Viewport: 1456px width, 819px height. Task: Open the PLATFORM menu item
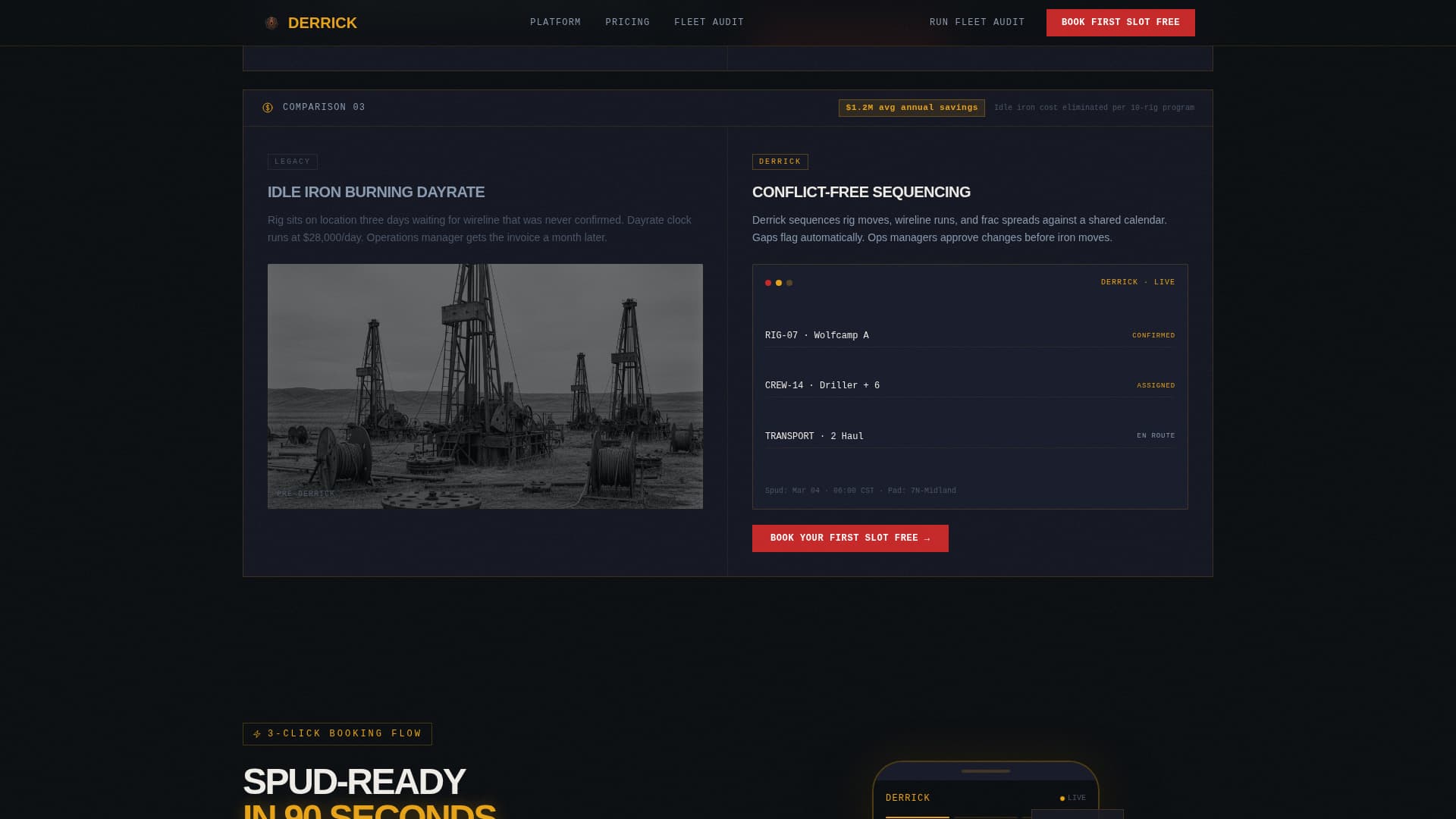point(555,22)
